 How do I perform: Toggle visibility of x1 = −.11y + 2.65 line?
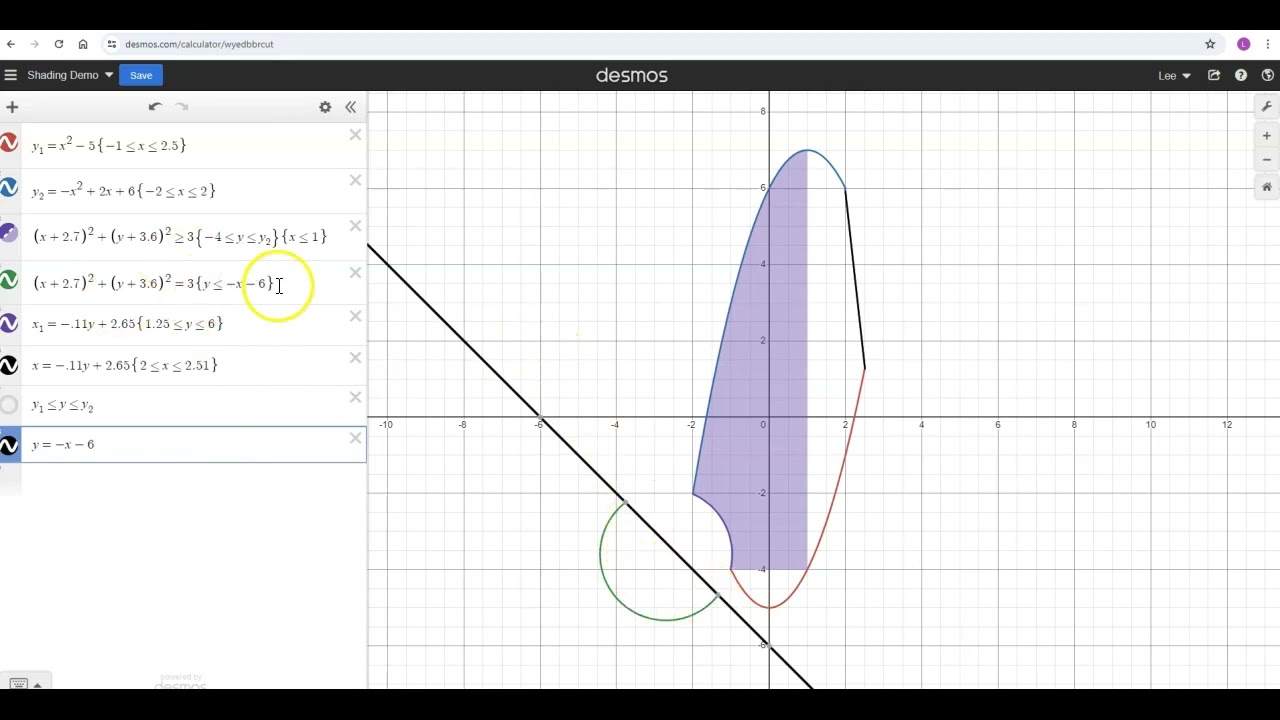pos(9,323)
